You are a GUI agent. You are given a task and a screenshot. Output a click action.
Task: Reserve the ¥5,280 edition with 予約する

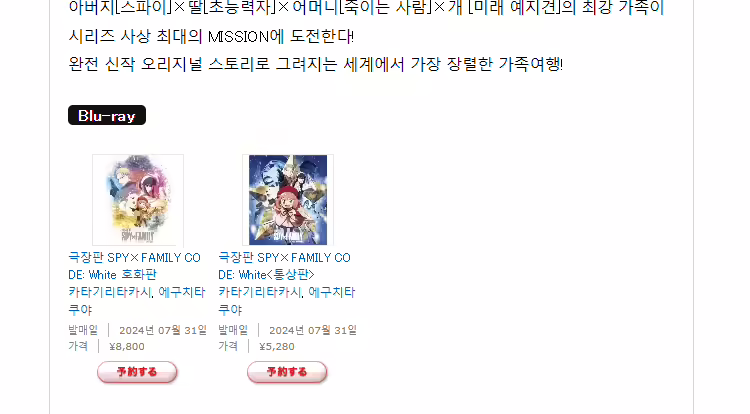pyautogui.click(x=287, y=372)
